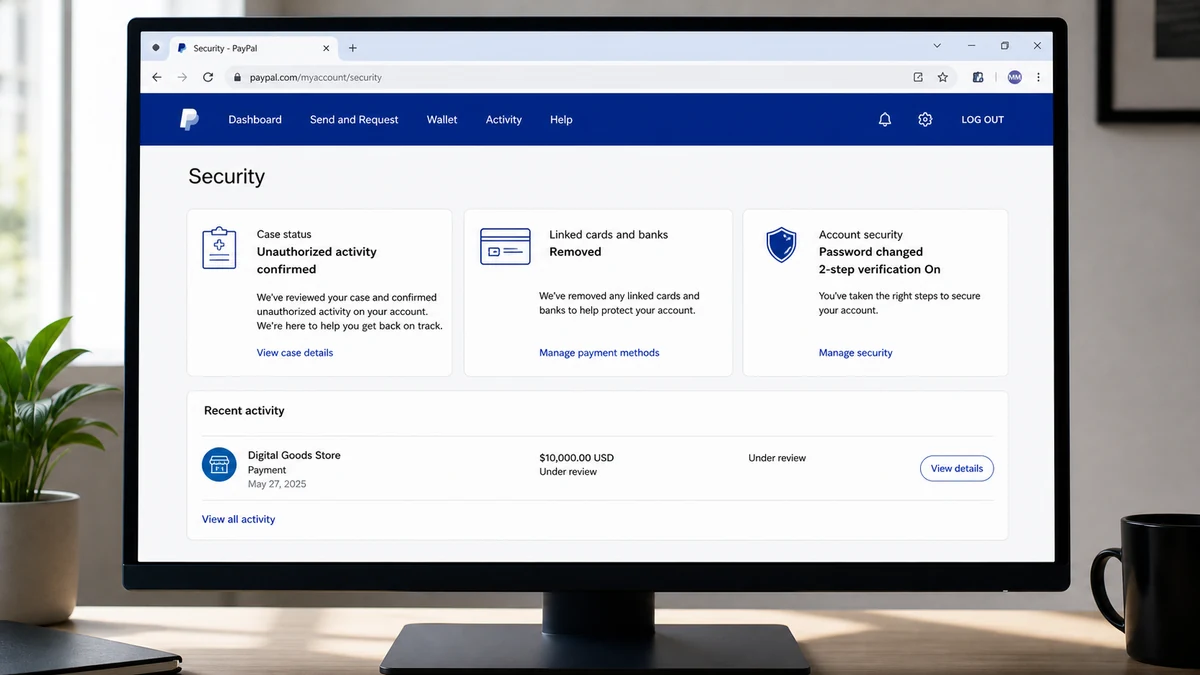
Task: Click 'Password changed' text
Action: (x=871, y=252)
